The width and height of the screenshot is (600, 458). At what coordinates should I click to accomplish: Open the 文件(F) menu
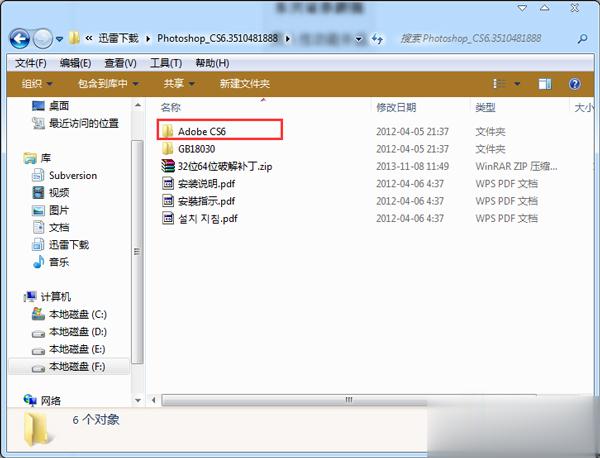(31, 63)
